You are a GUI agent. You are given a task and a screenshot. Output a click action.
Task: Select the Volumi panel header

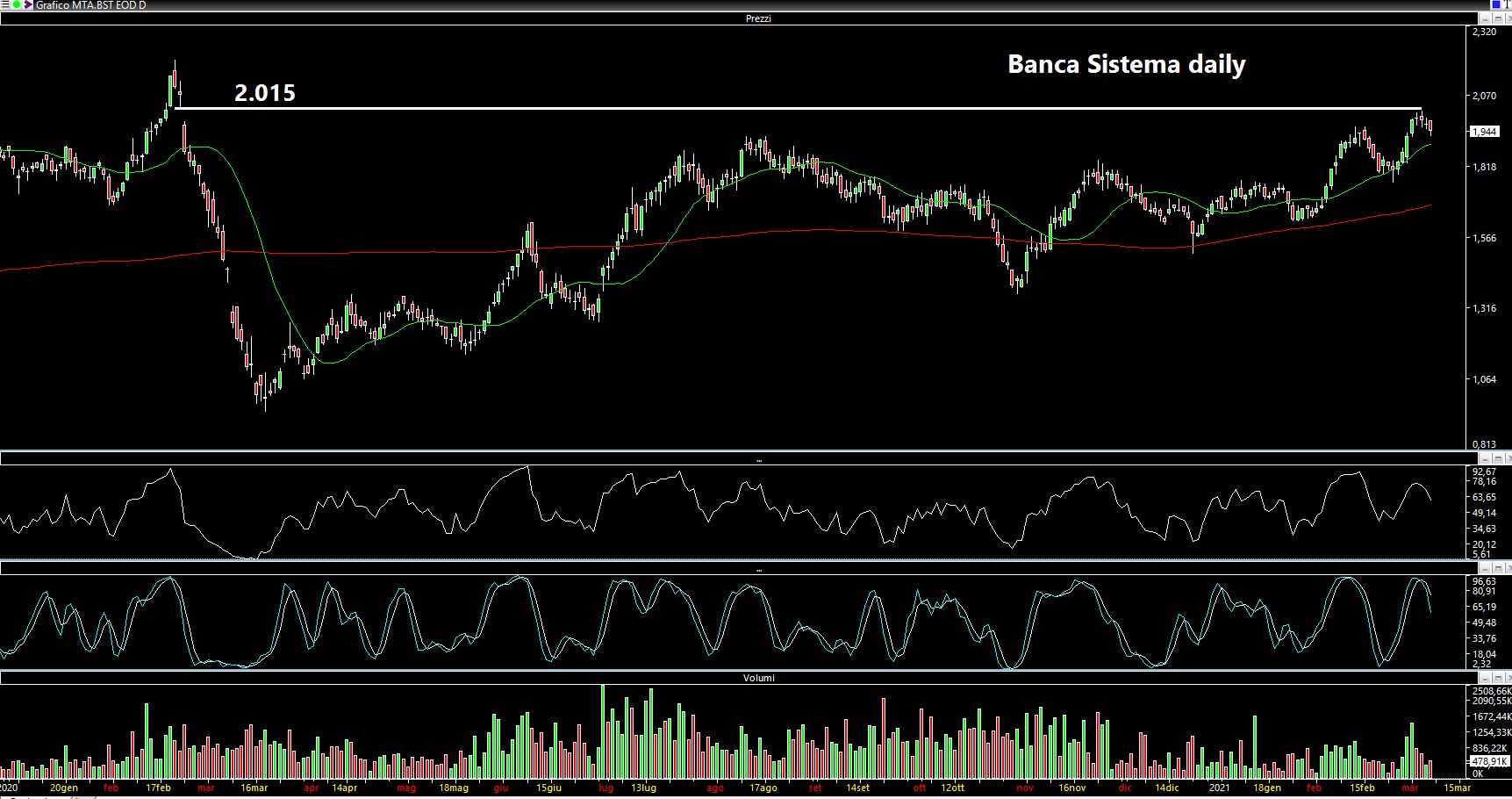758,678
